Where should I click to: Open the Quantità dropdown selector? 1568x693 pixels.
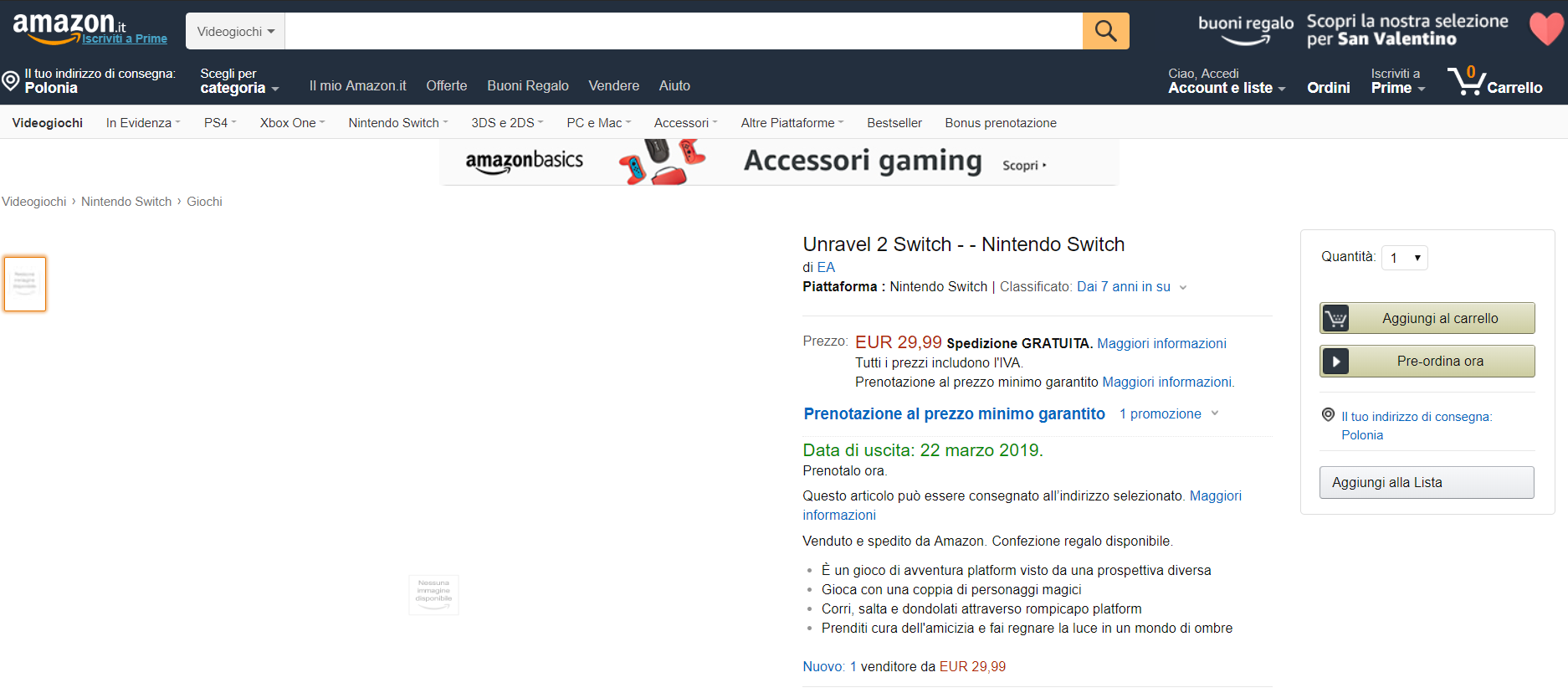click(1405, 258)
